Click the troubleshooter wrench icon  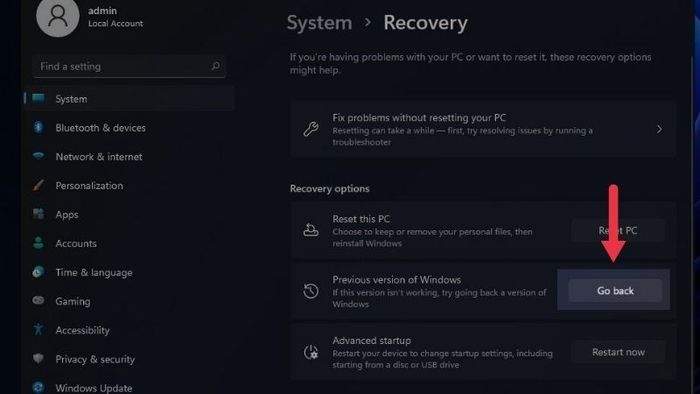click(311, 129)
